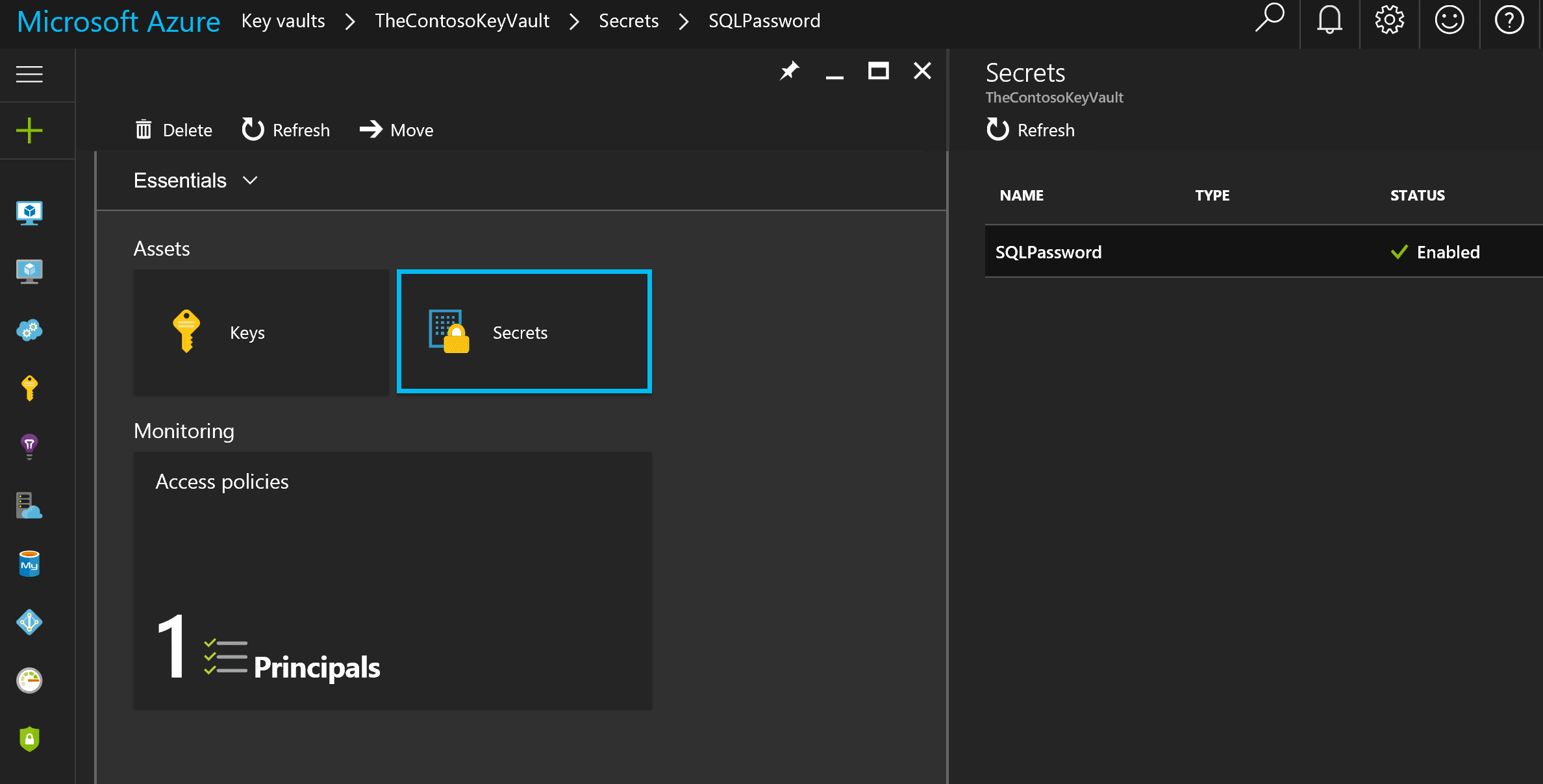Click the search magnifier icon

tap(1269, 18)
